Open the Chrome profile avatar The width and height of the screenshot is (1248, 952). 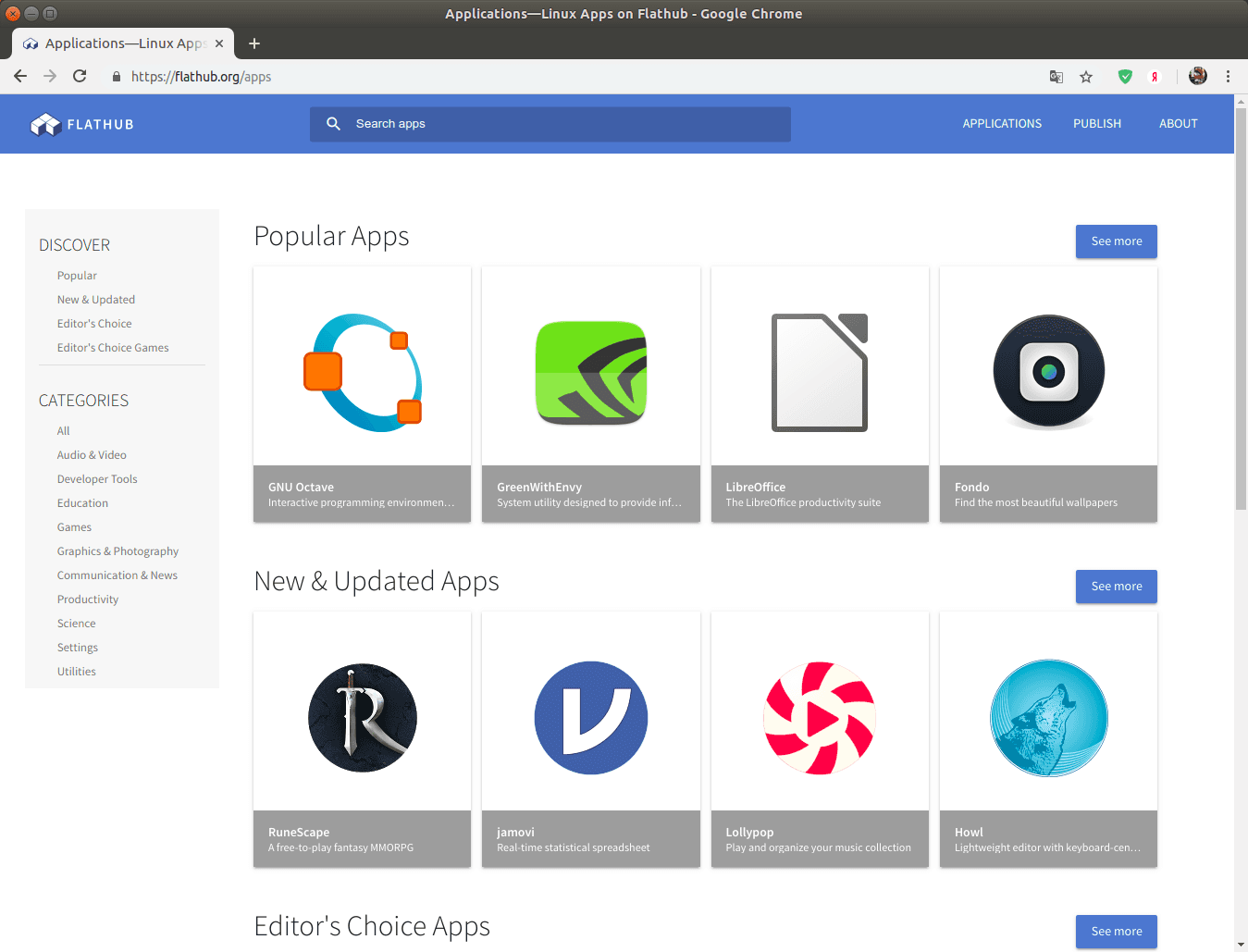[x=1198, y=77]
